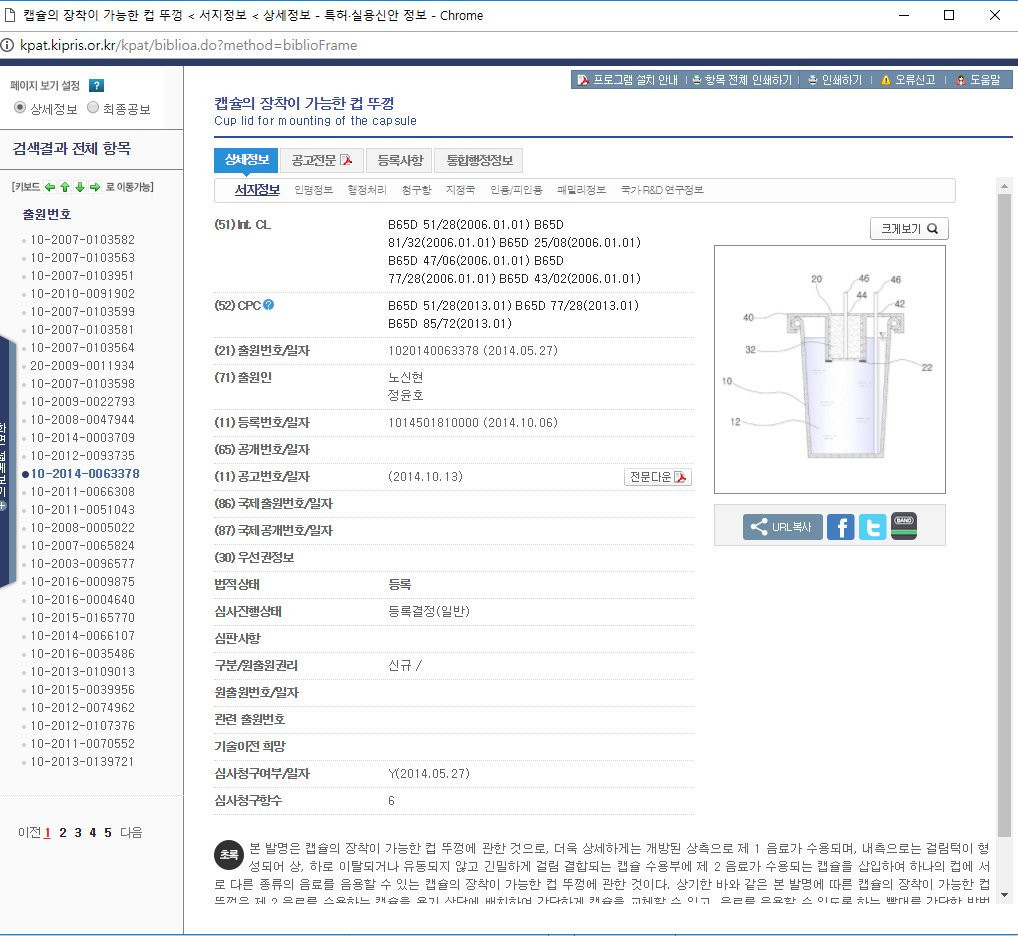Image resolution: width=1018 pixels, height=936 pixels.
Task: Click 오류신고 warning icon link
Action: pyautogui.click(x=908, y=80)
